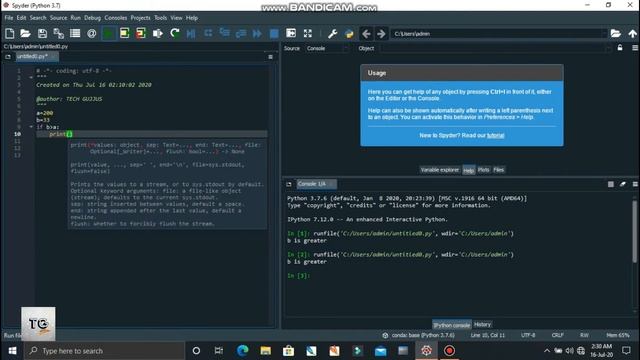Start debugging the file
The height and width of the screenshot is (360, 640).
pyautogui.click(x=191, y=33)
